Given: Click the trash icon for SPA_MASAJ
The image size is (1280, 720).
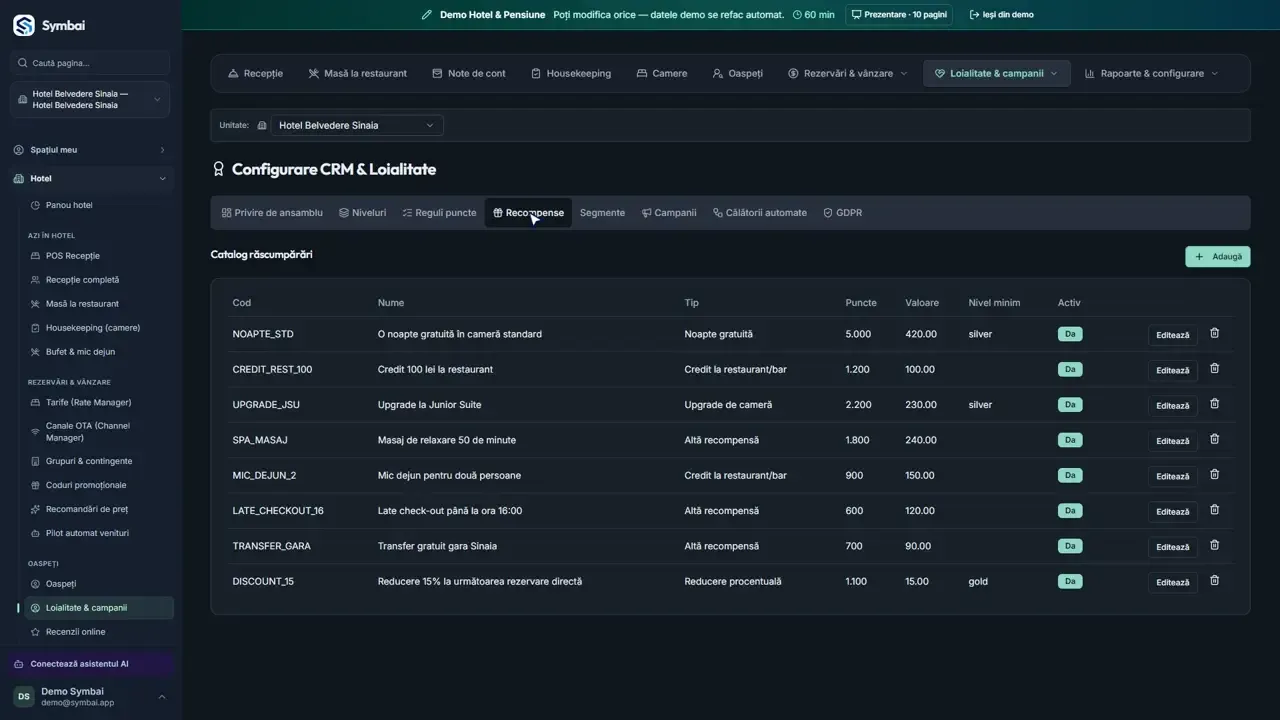Looking at the screenshot, I should [x=1214, y=440].
